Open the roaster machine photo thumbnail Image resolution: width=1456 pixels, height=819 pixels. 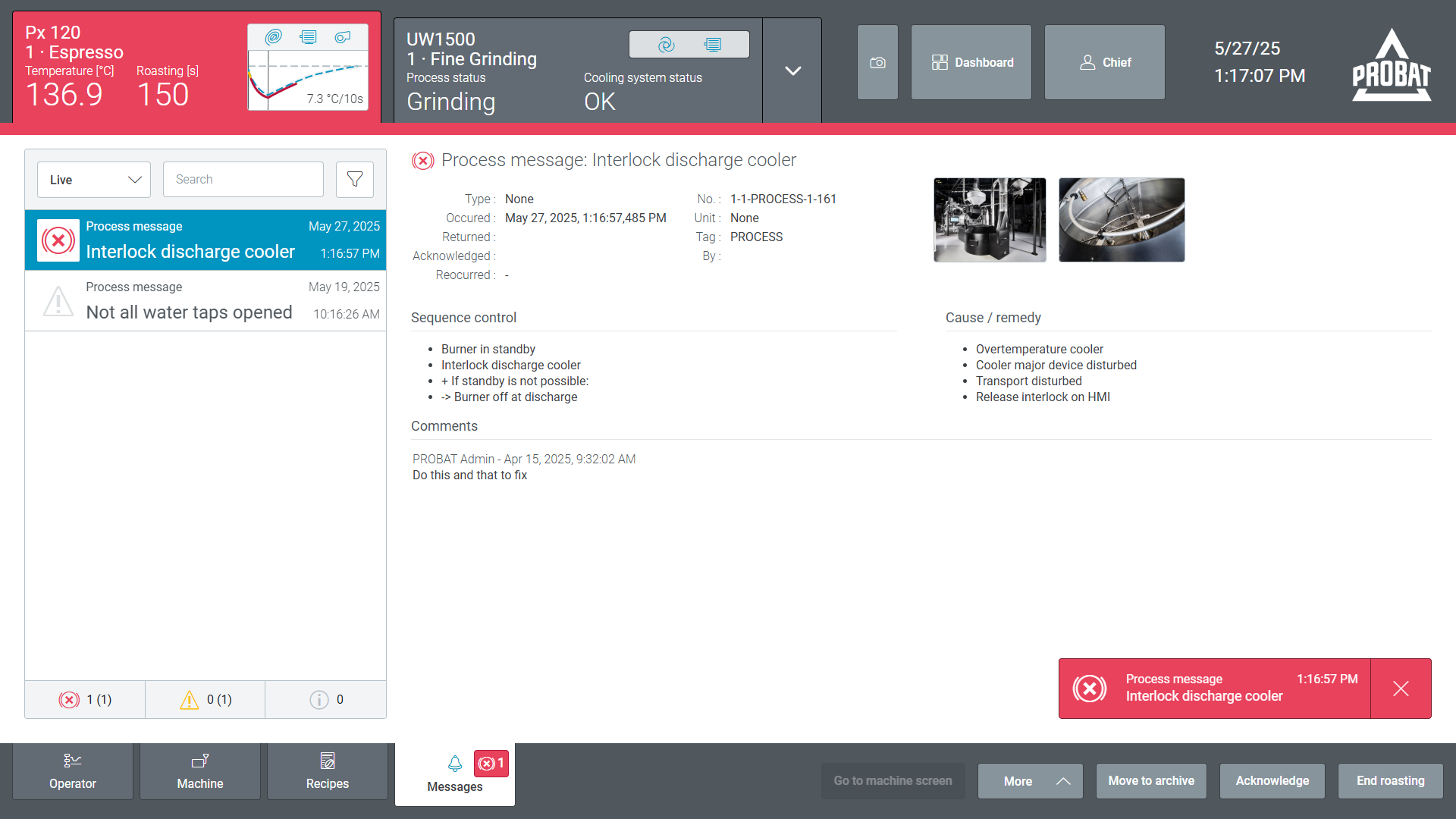coord(990,220)
